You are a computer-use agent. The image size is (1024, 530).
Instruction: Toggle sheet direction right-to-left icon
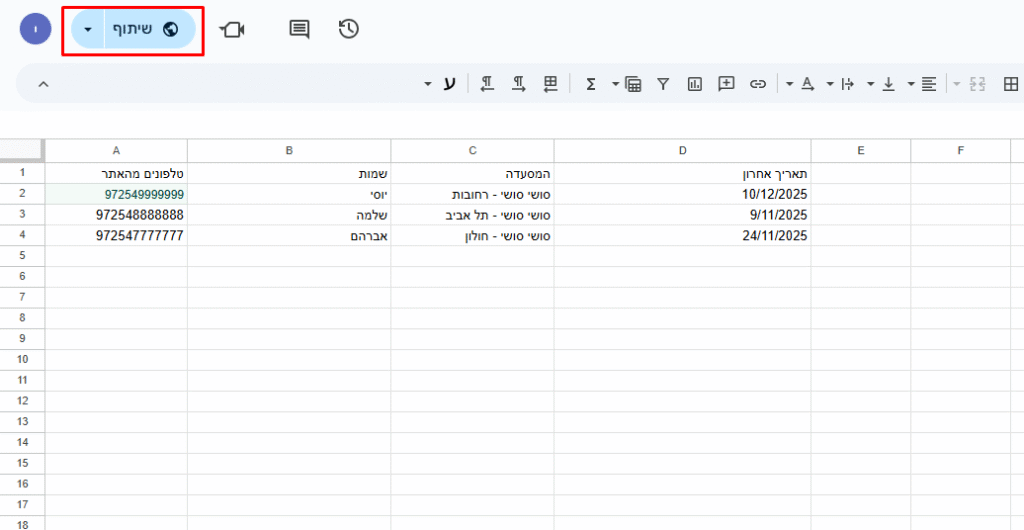550,84
